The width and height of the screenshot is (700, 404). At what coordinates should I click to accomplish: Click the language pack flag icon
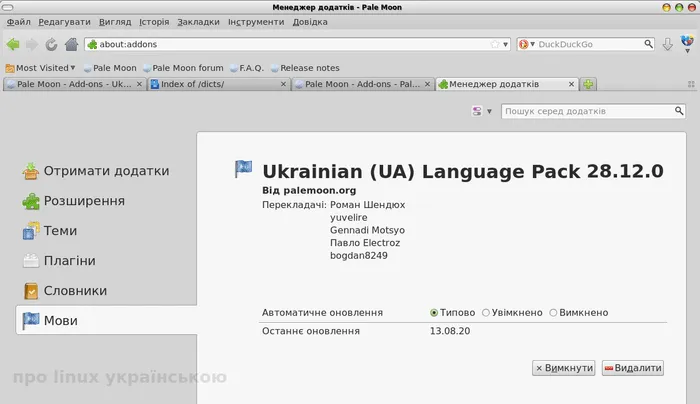click(x=244, y=169)
